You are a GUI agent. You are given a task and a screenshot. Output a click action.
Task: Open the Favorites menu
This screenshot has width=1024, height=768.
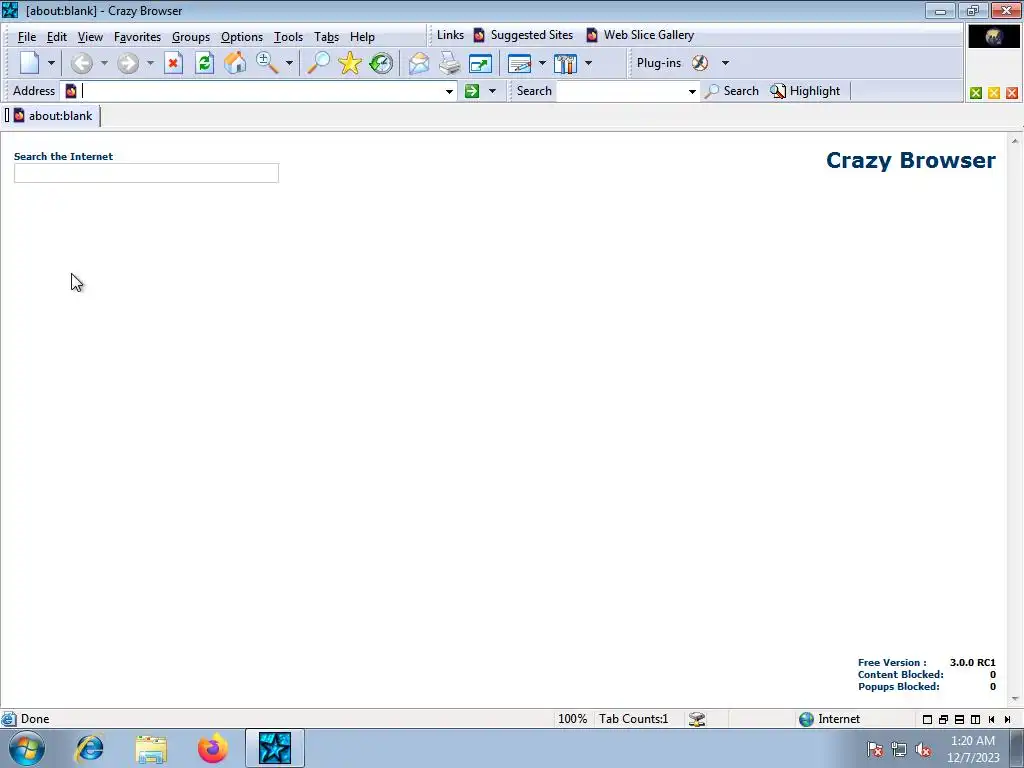137,37
